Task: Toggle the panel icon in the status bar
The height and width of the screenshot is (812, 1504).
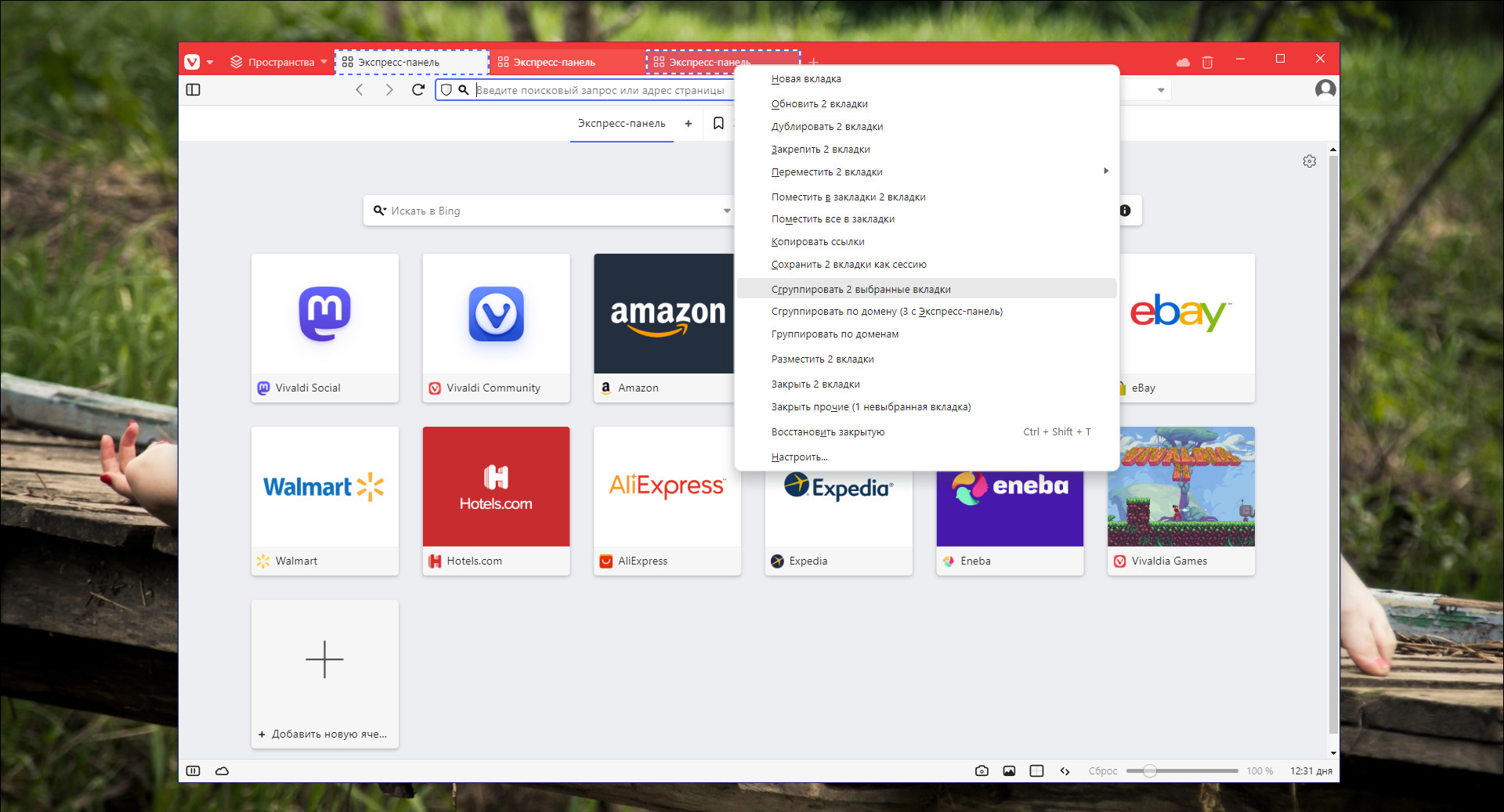Action: coord(193,771)
